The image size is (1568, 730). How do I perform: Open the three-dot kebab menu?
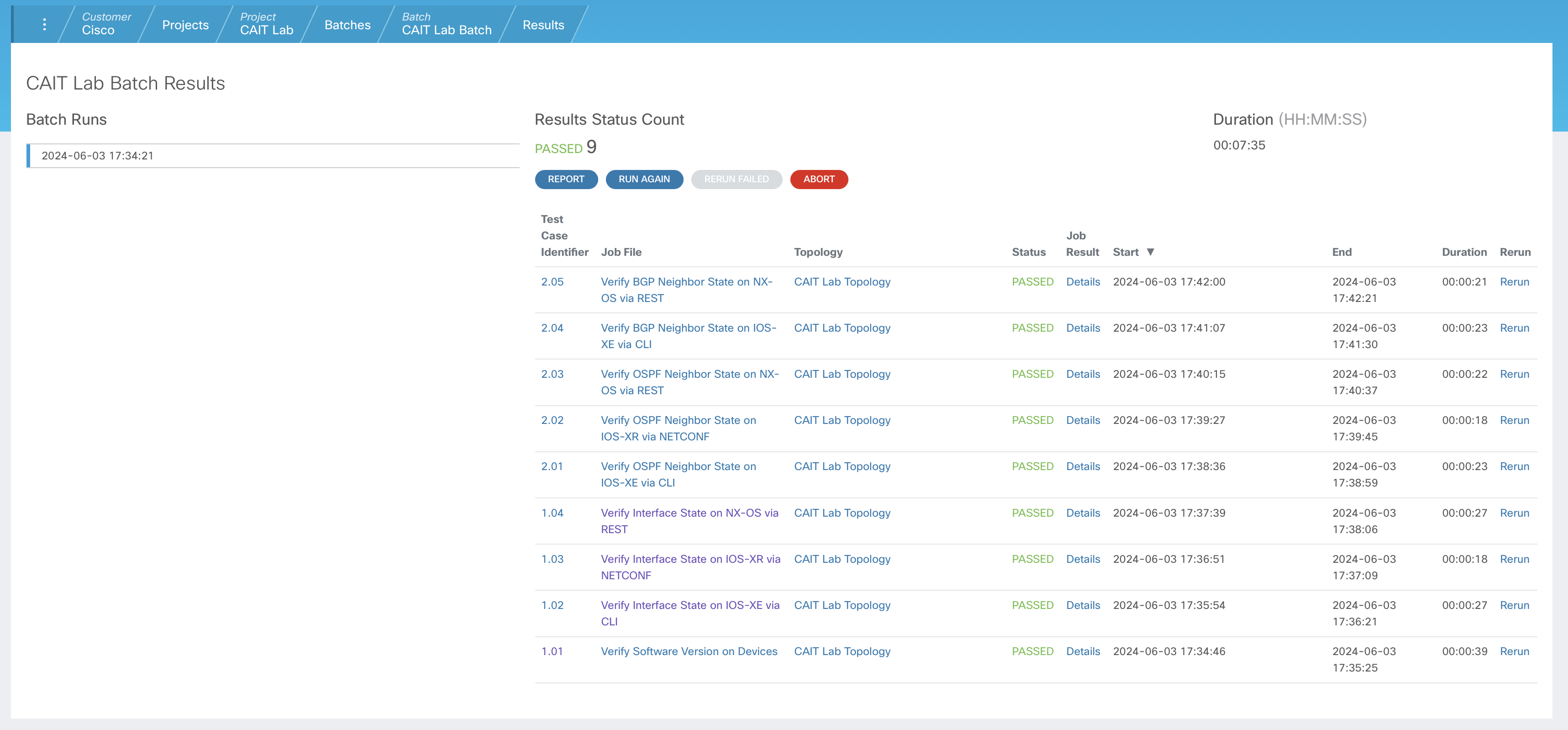pyautogui.click(x=44, y=24)
